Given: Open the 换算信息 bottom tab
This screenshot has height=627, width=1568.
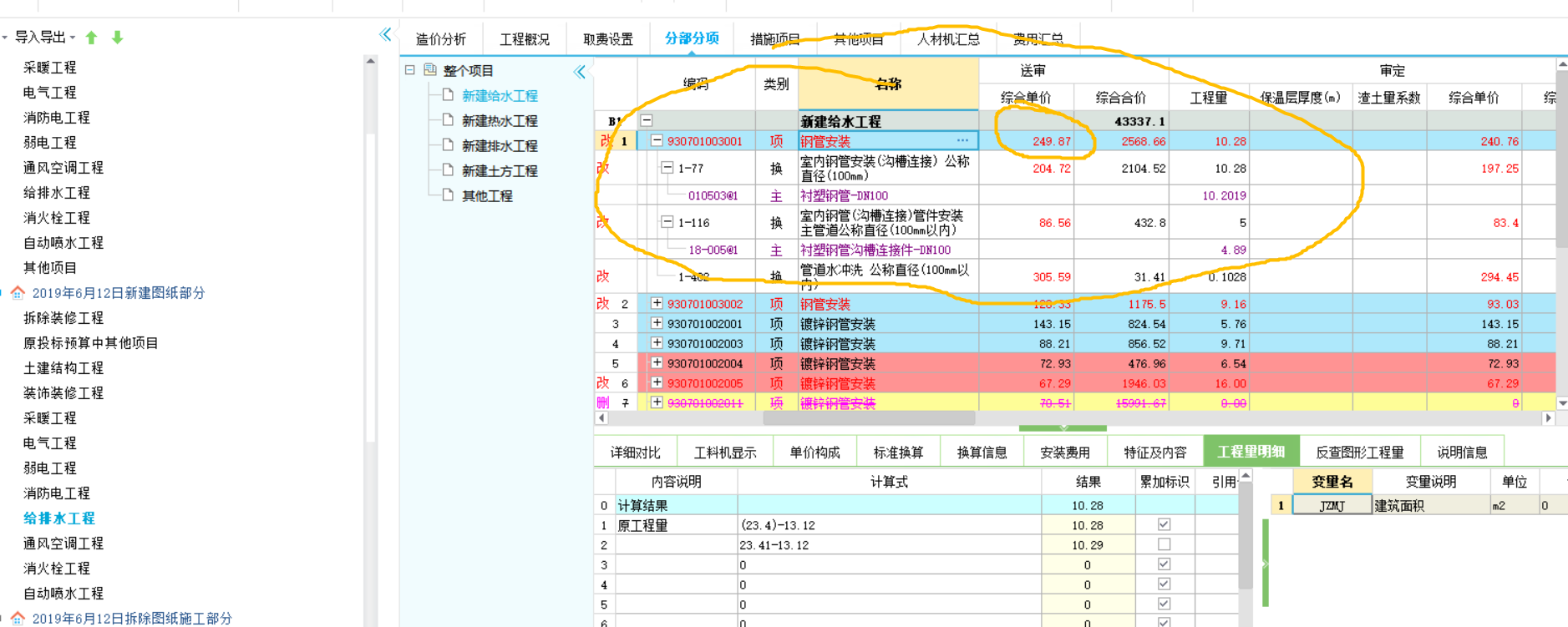Looking at the screenshot, I should click(x=982, y=453).
